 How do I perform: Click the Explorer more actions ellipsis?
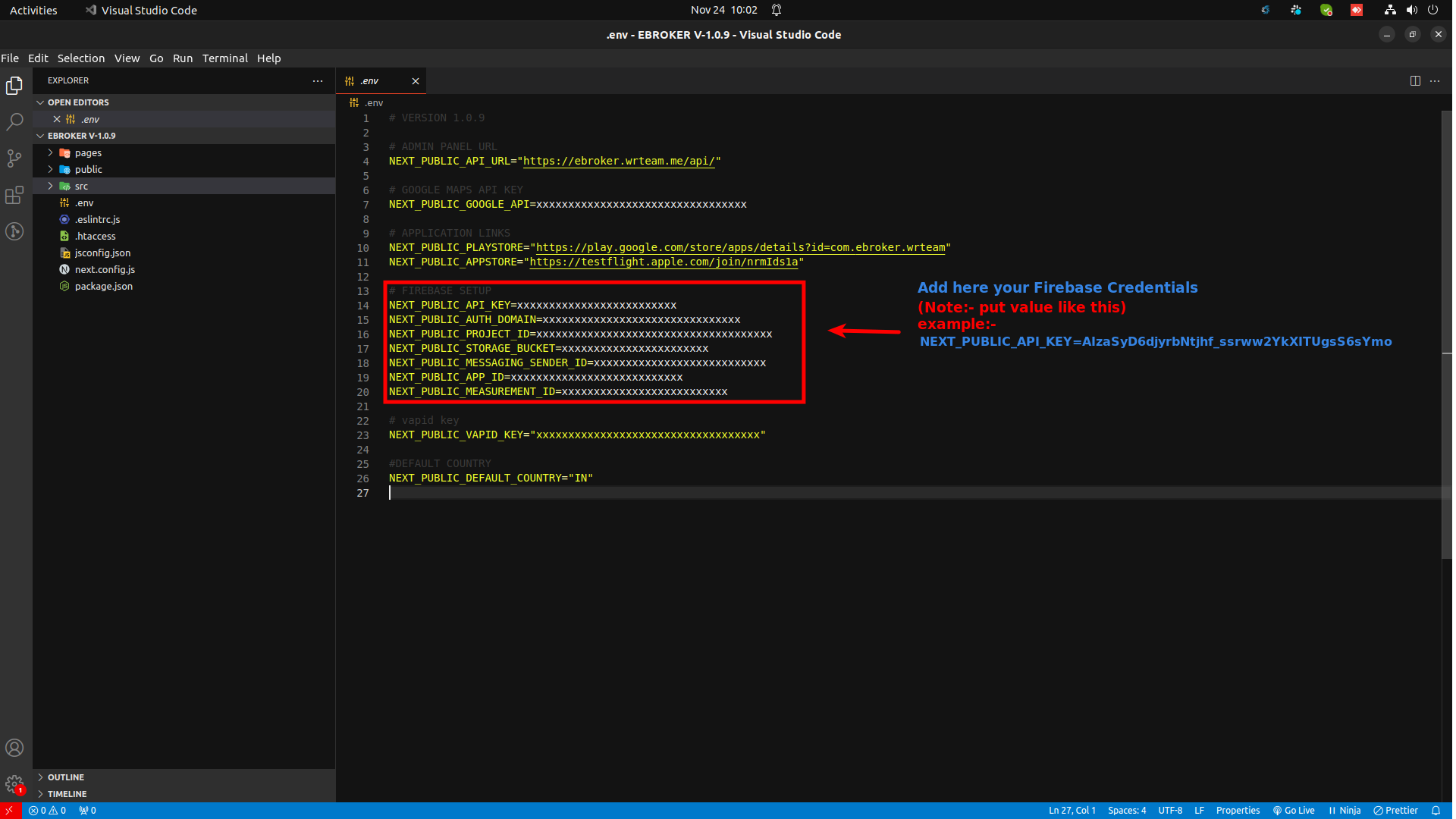[x=318, y=80]
